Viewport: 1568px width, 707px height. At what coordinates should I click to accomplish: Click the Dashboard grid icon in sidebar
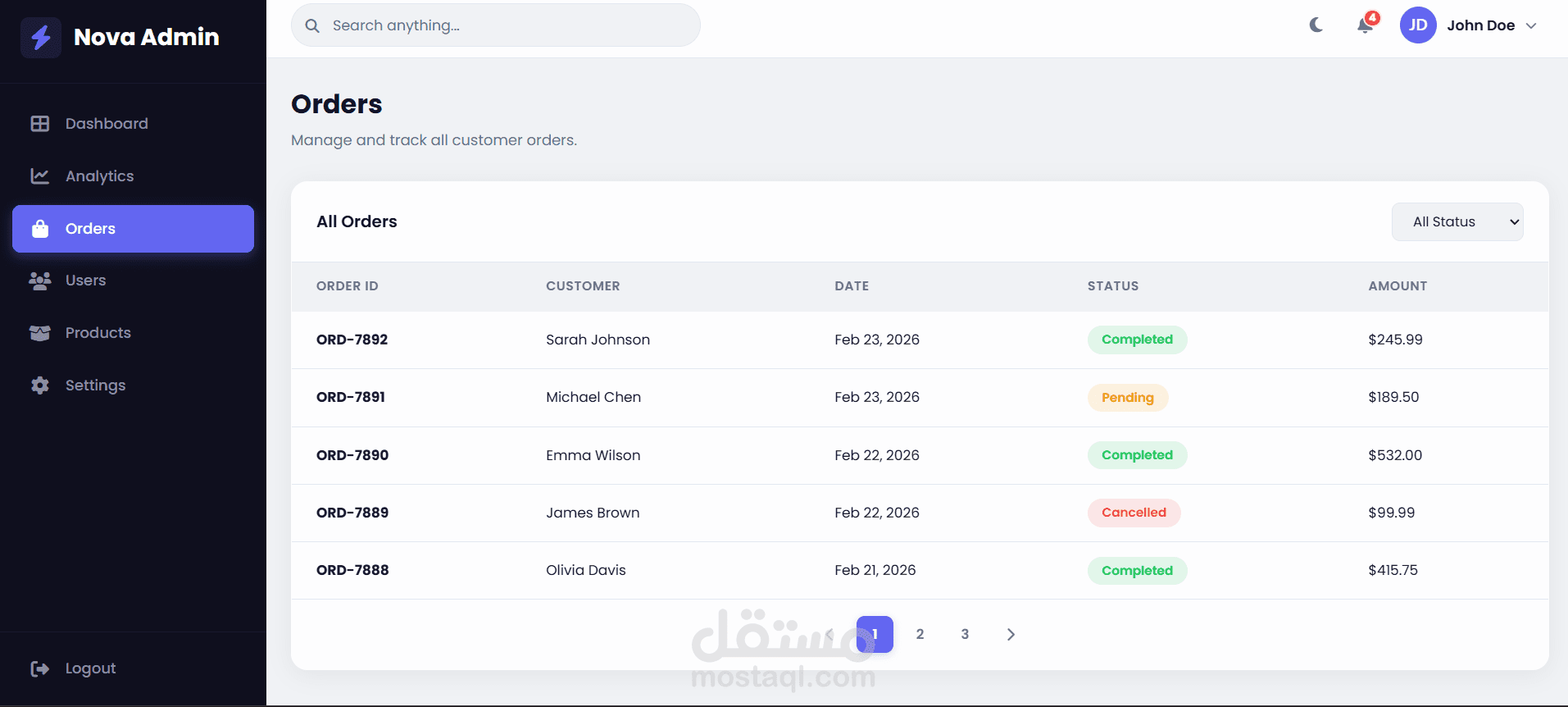pyautogui.click(x=40, y=124)
